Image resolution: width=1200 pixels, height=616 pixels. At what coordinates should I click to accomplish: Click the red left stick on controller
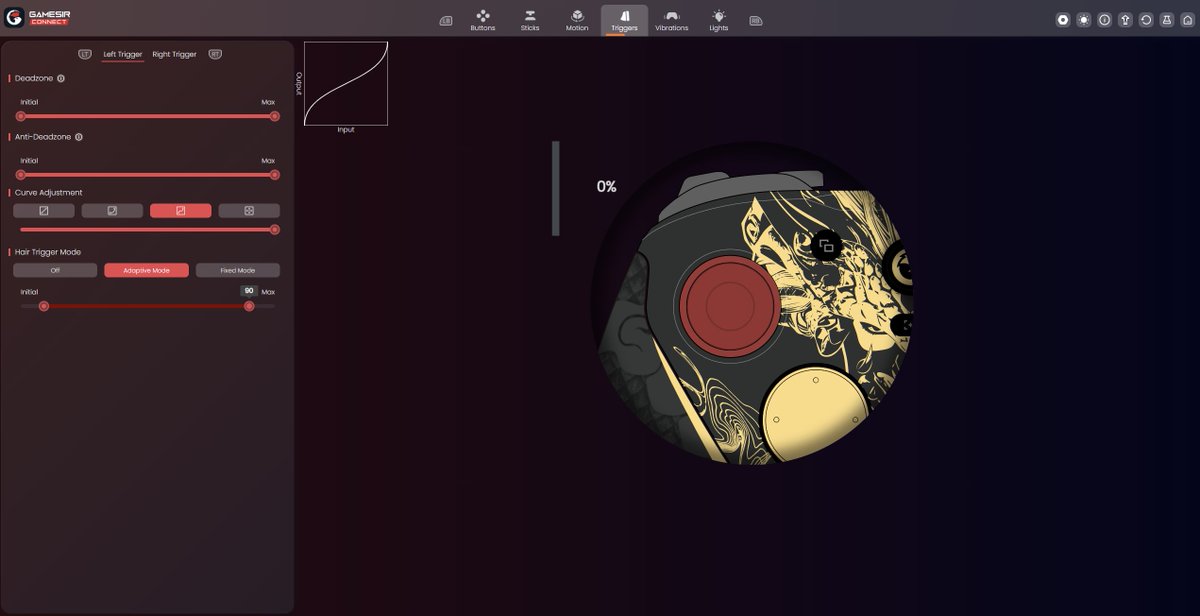tap(729, 306)
